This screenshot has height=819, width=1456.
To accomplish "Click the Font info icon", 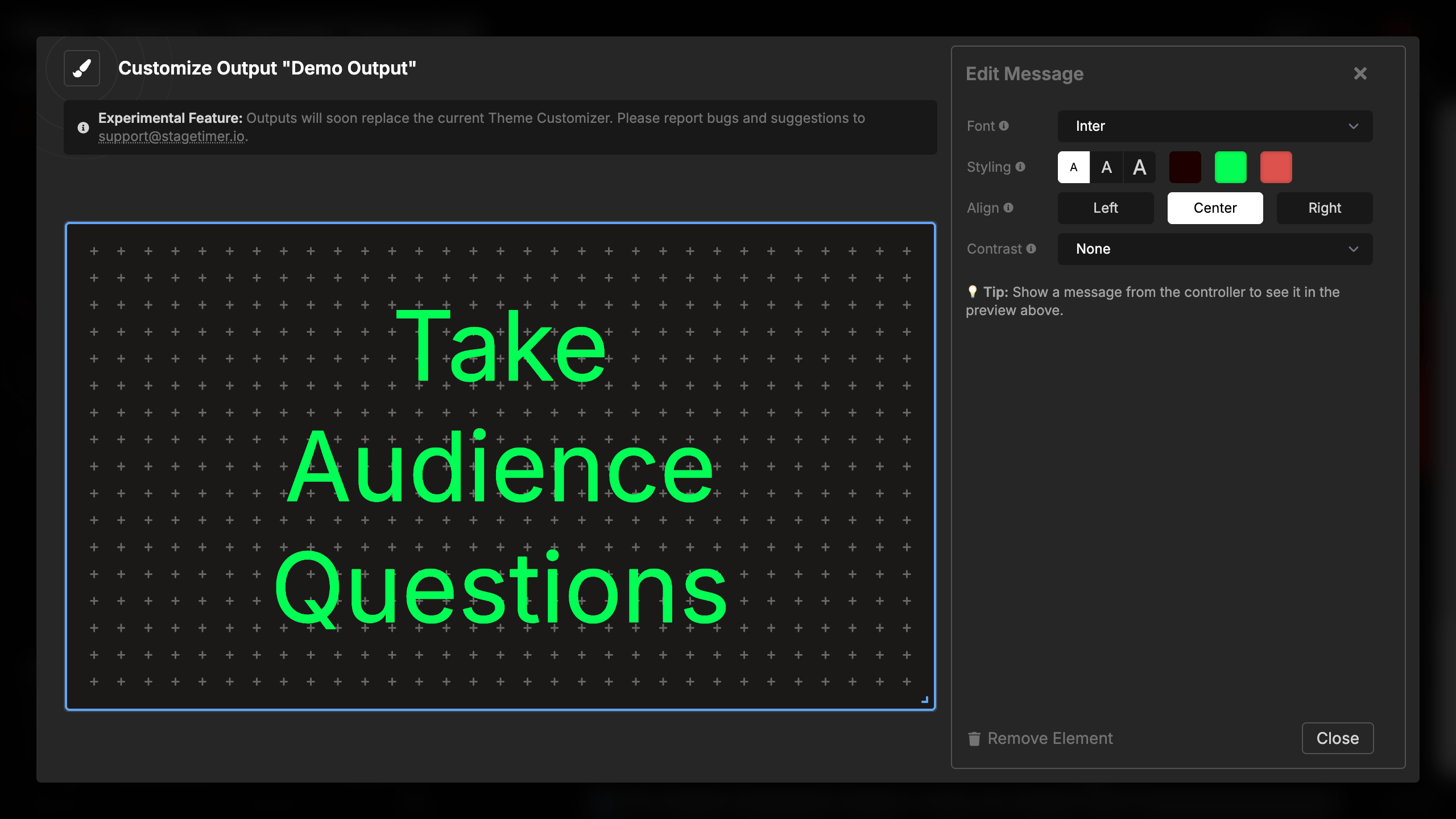I will coord(1004,126).
